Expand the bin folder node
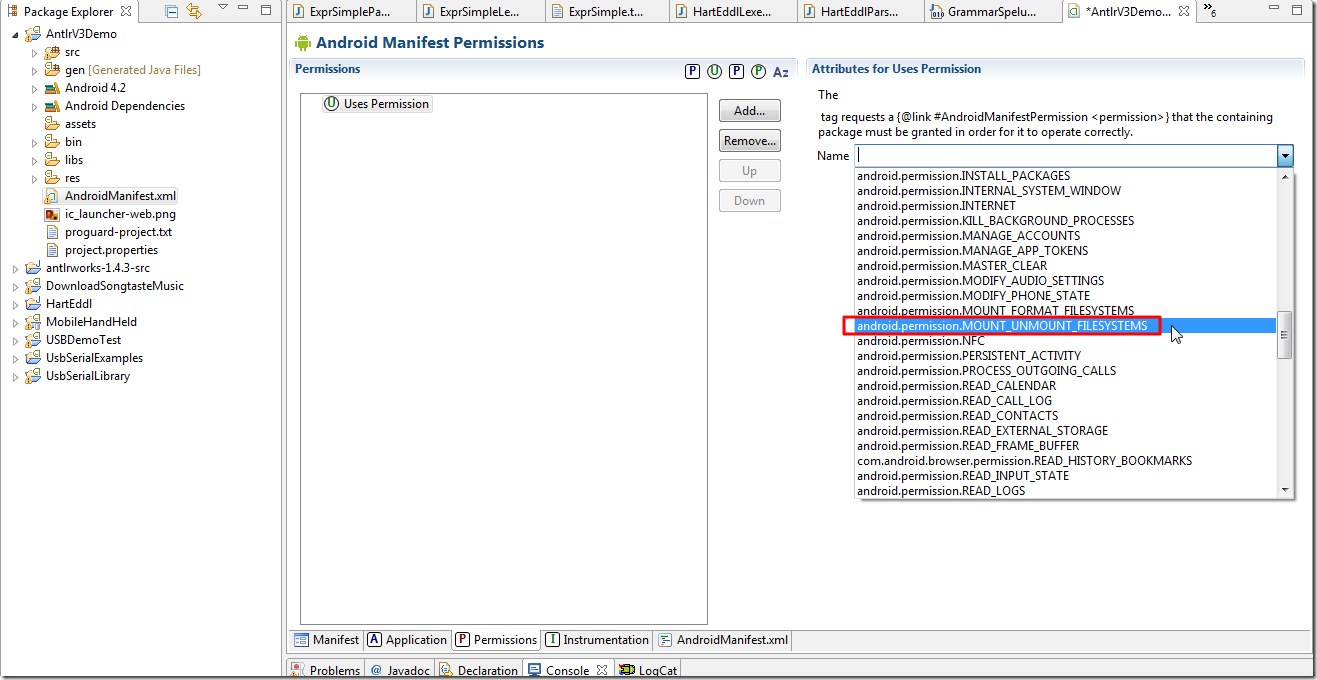1317x680 pixels. click(x=34, y=142)
